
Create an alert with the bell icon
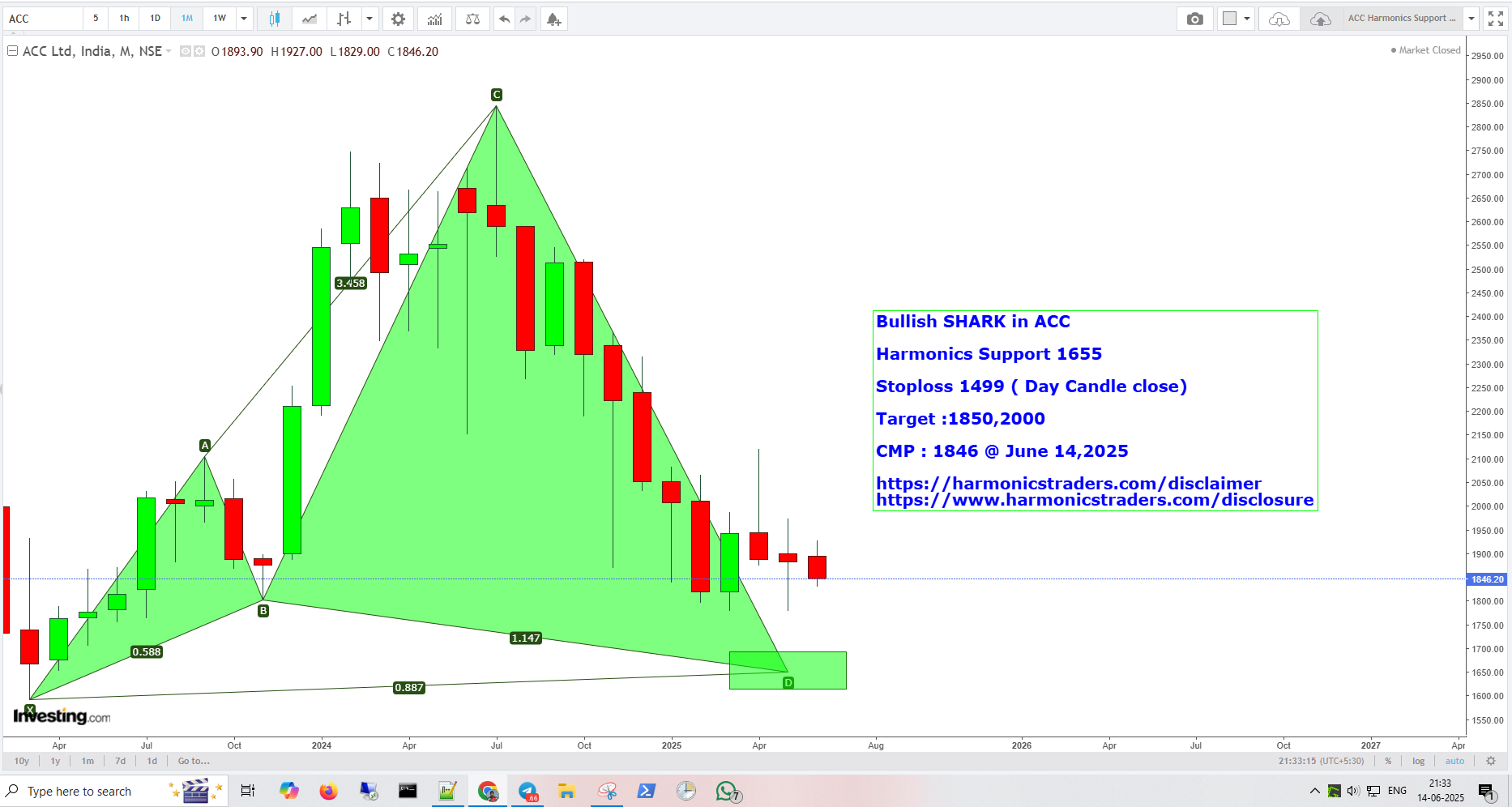pyautogui.click(x=554, y=18)
